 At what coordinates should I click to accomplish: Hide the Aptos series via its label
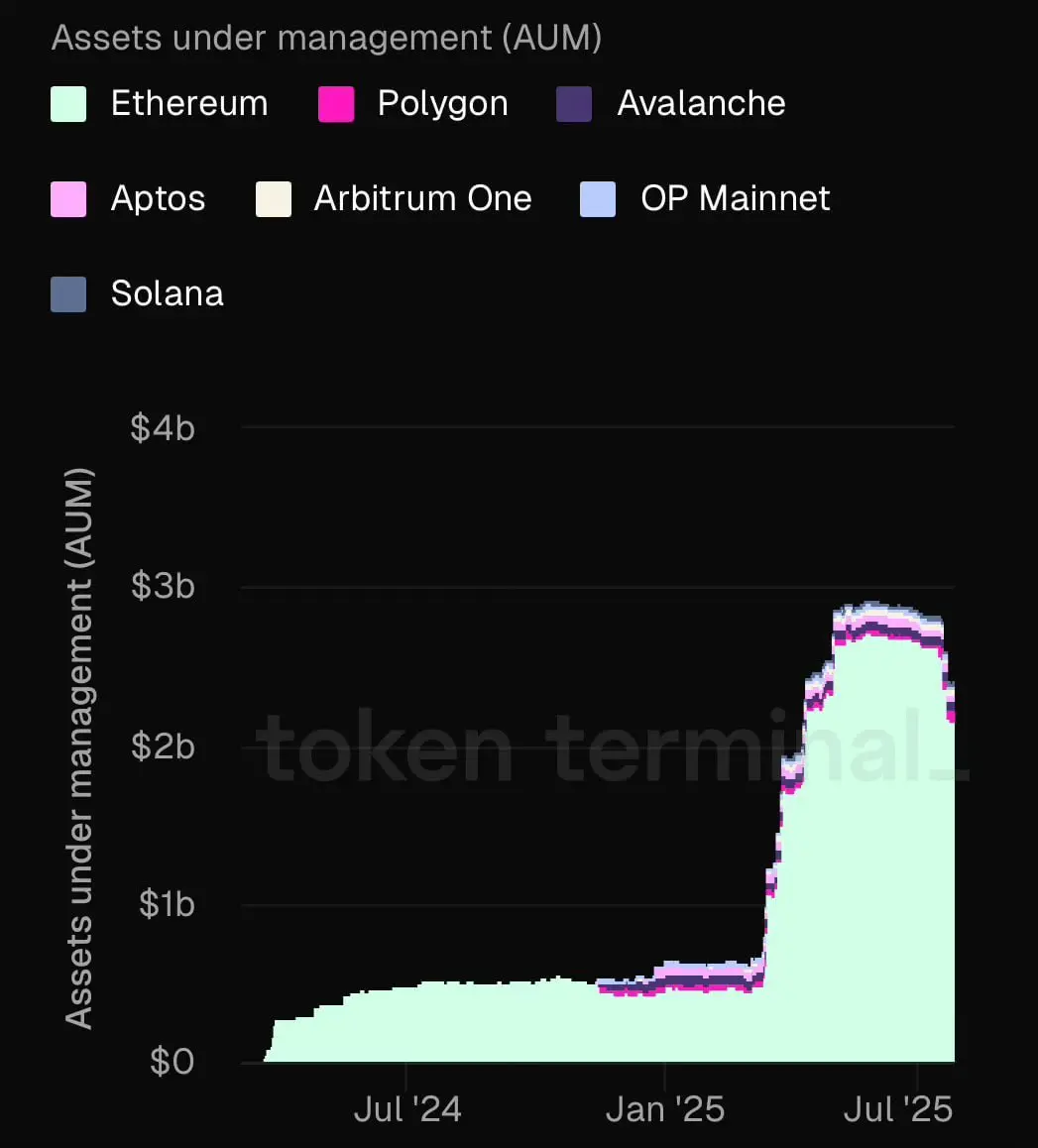[158, 199]
